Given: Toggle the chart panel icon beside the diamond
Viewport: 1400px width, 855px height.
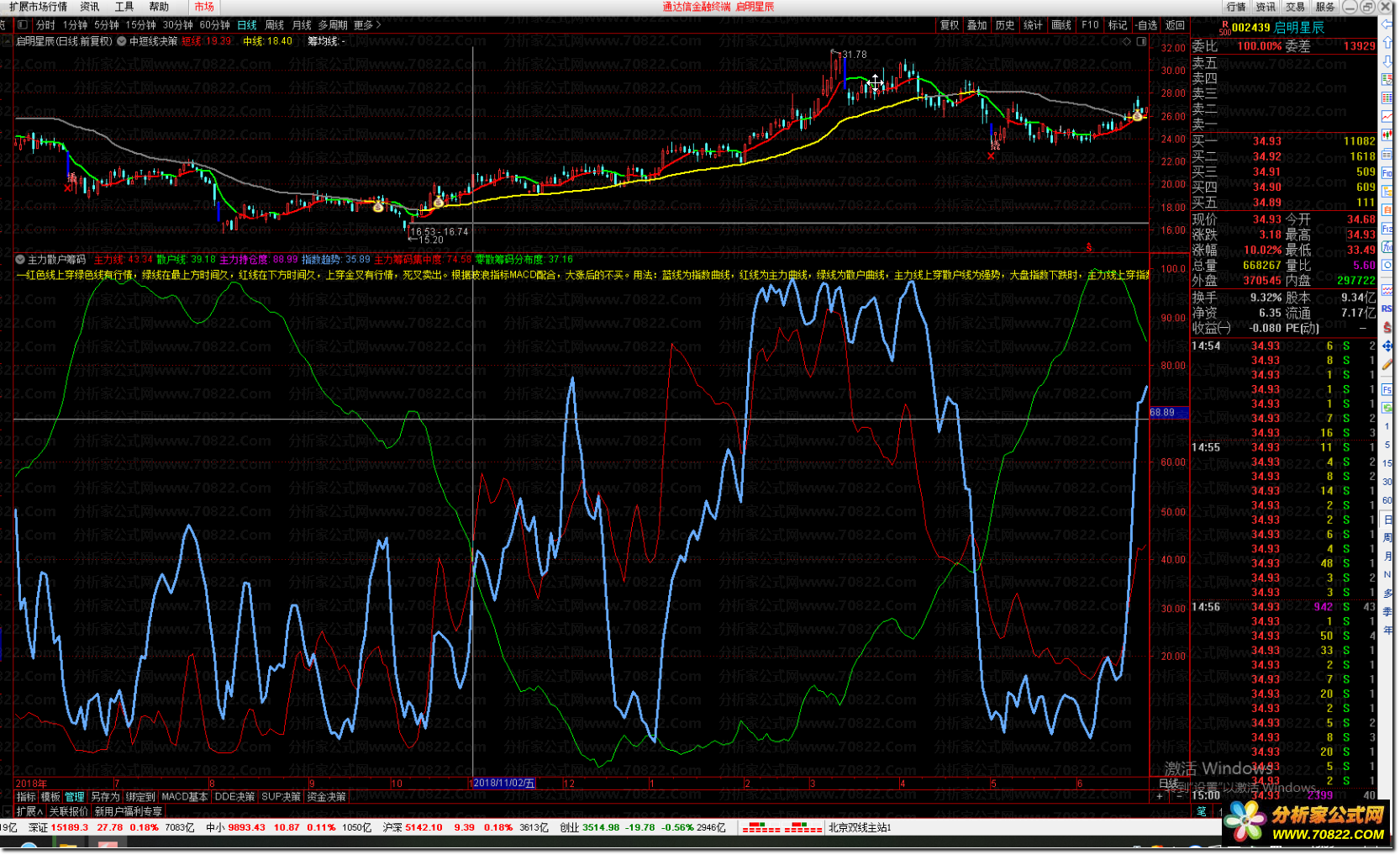Looking at the screenshot, I should coord(1141,40).
